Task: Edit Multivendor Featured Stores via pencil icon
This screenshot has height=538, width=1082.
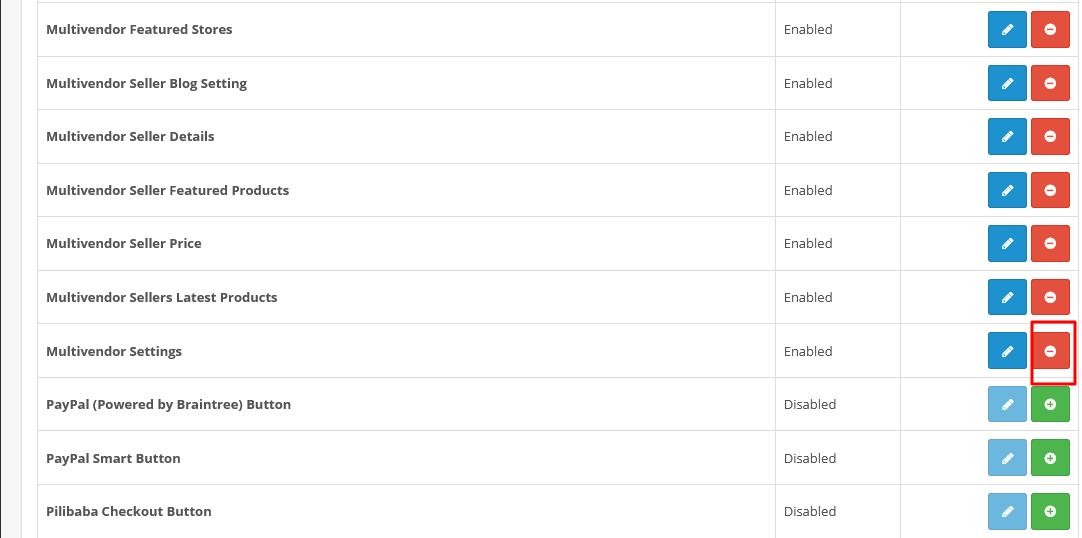Action: [x=1007, y=30]
